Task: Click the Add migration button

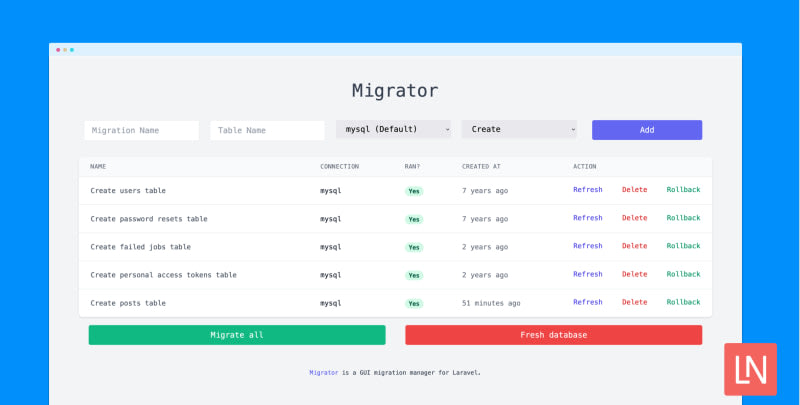Action: [646, 130]
